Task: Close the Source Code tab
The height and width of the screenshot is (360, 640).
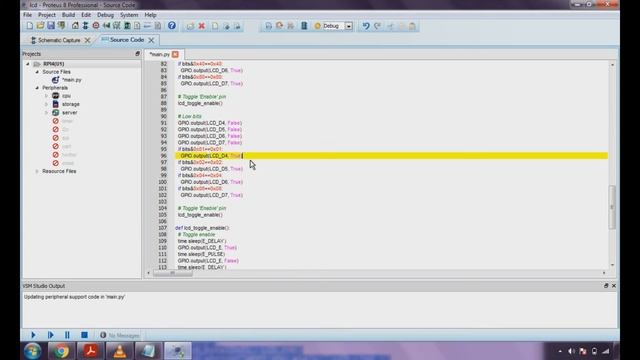Action: coord(151,40)
